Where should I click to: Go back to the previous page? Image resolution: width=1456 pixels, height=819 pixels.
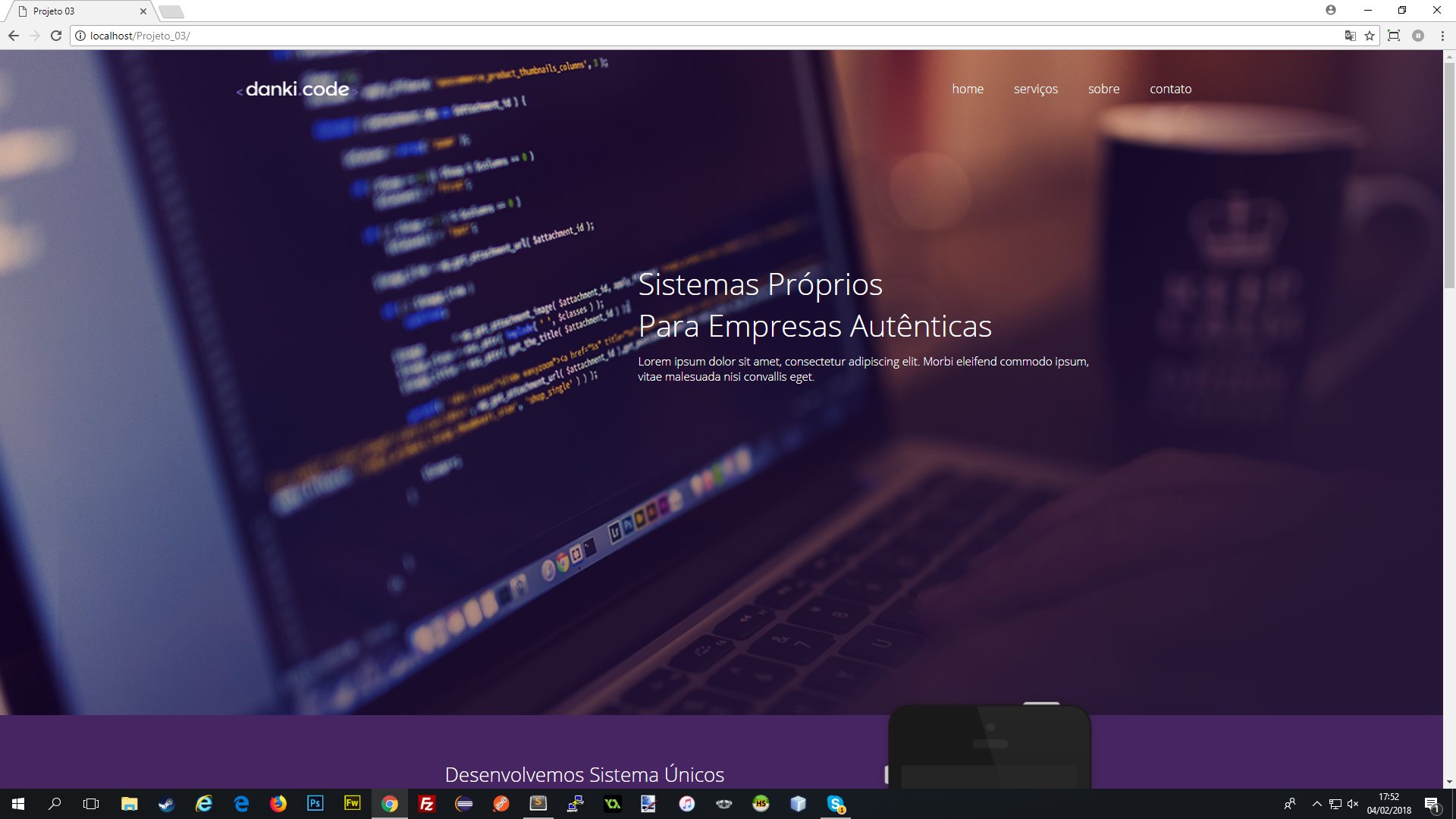coord(14,36)
